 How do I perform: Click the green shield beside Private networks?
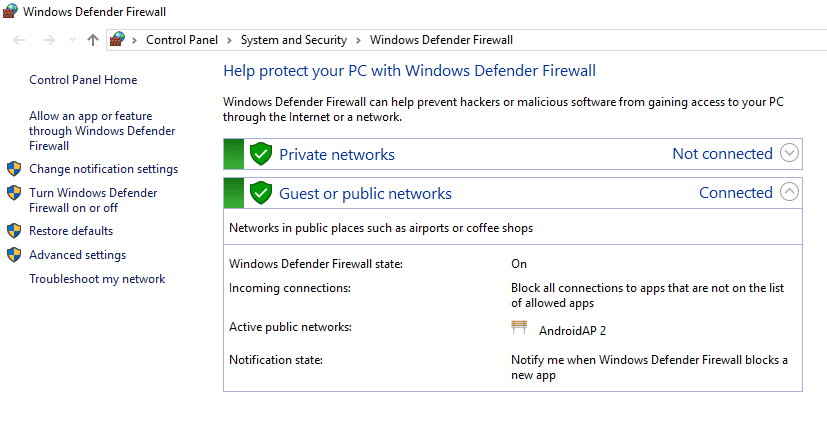click(261, 154)
